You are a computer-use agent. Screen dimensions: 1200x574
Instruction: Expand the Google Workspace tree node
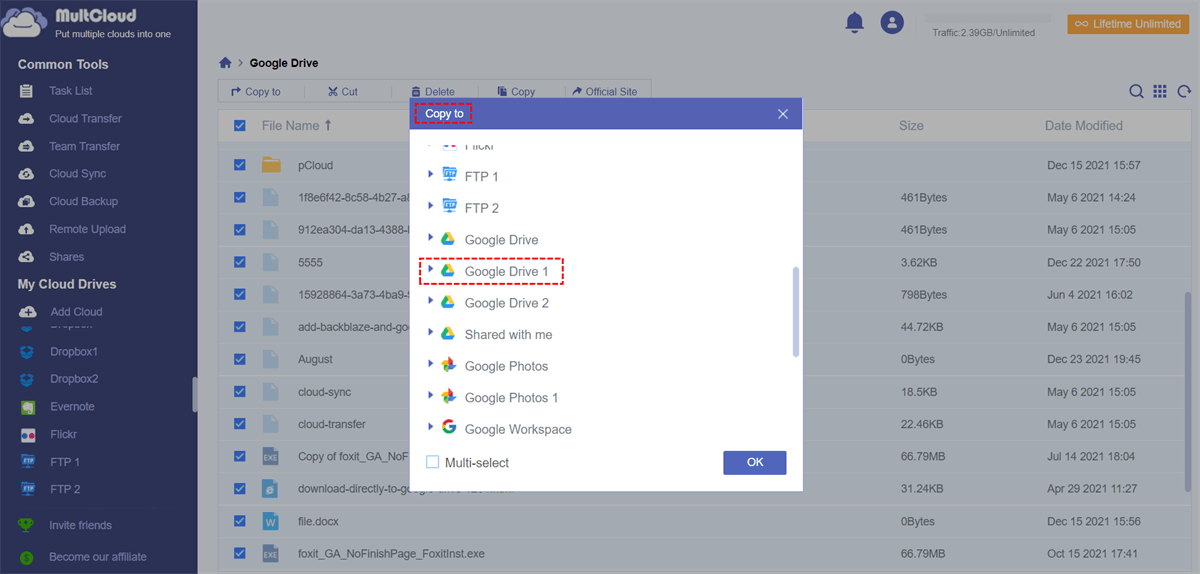tap(431, 427)
